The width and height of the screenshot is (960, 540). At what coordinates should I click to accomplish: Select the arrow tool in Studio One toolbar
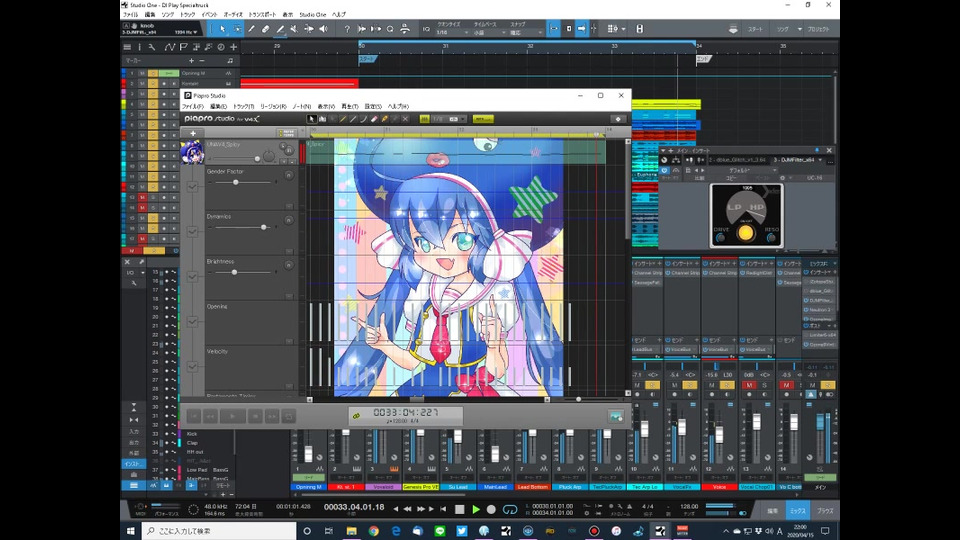pos(222,29)
